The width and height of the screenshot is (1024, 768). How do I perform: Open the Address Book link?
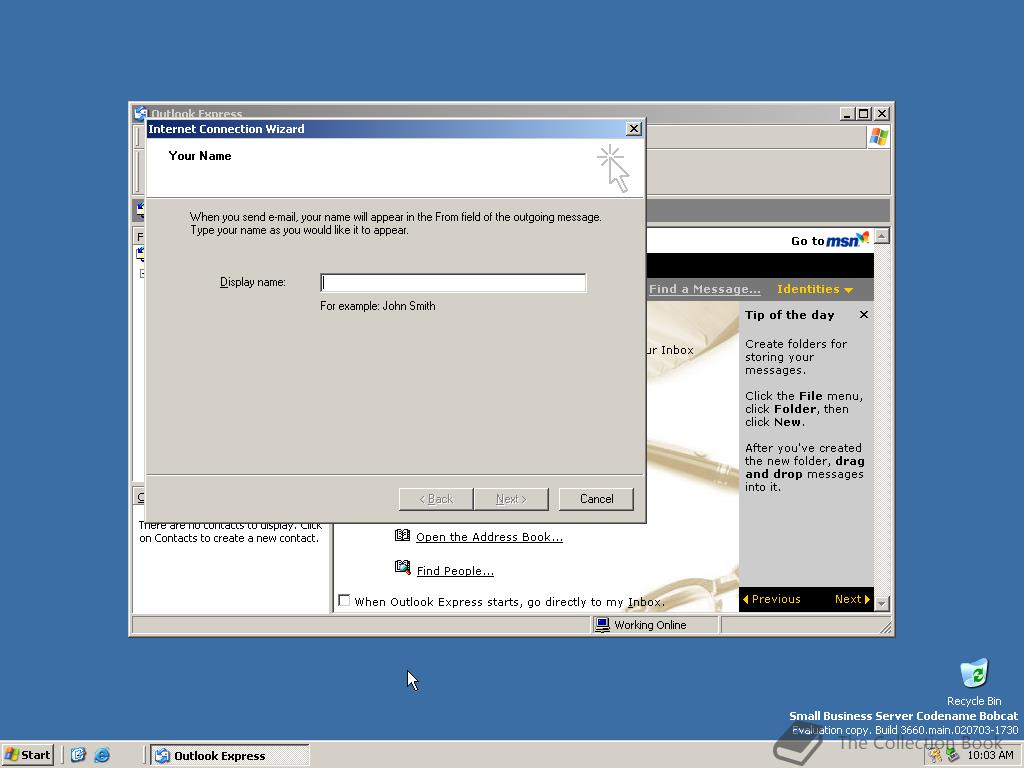coord(489,537)
